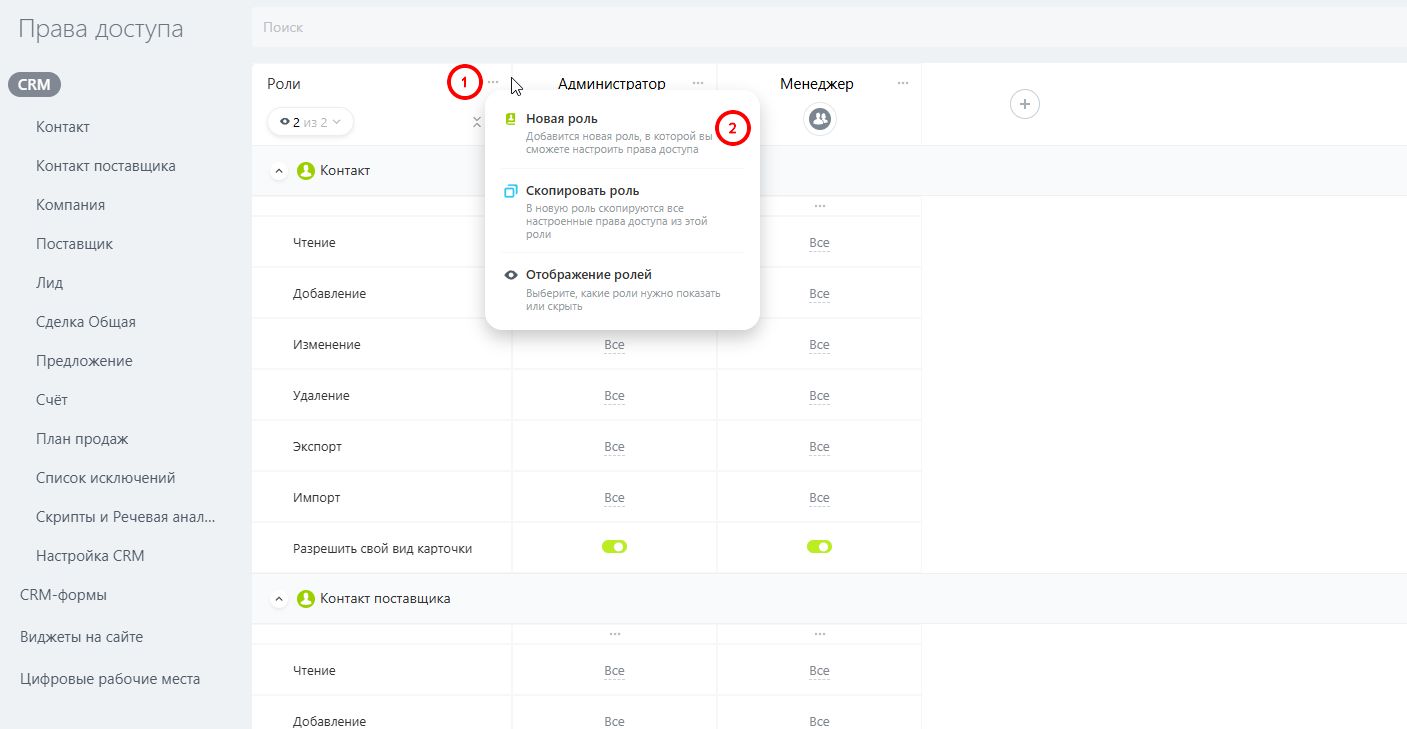Click the users icon under Менеджер
Screen dimensions: 1407x729
tap(819, 120)
